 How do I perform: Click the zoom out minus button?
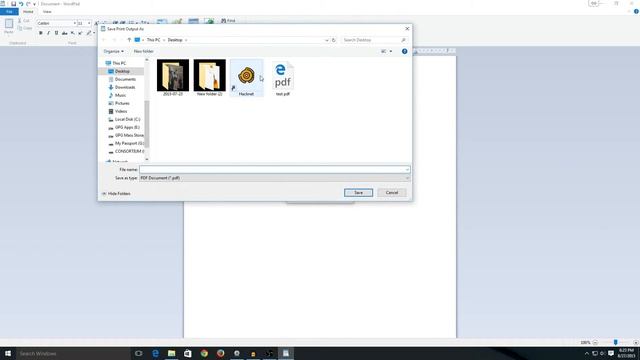(x=596, y=342)
